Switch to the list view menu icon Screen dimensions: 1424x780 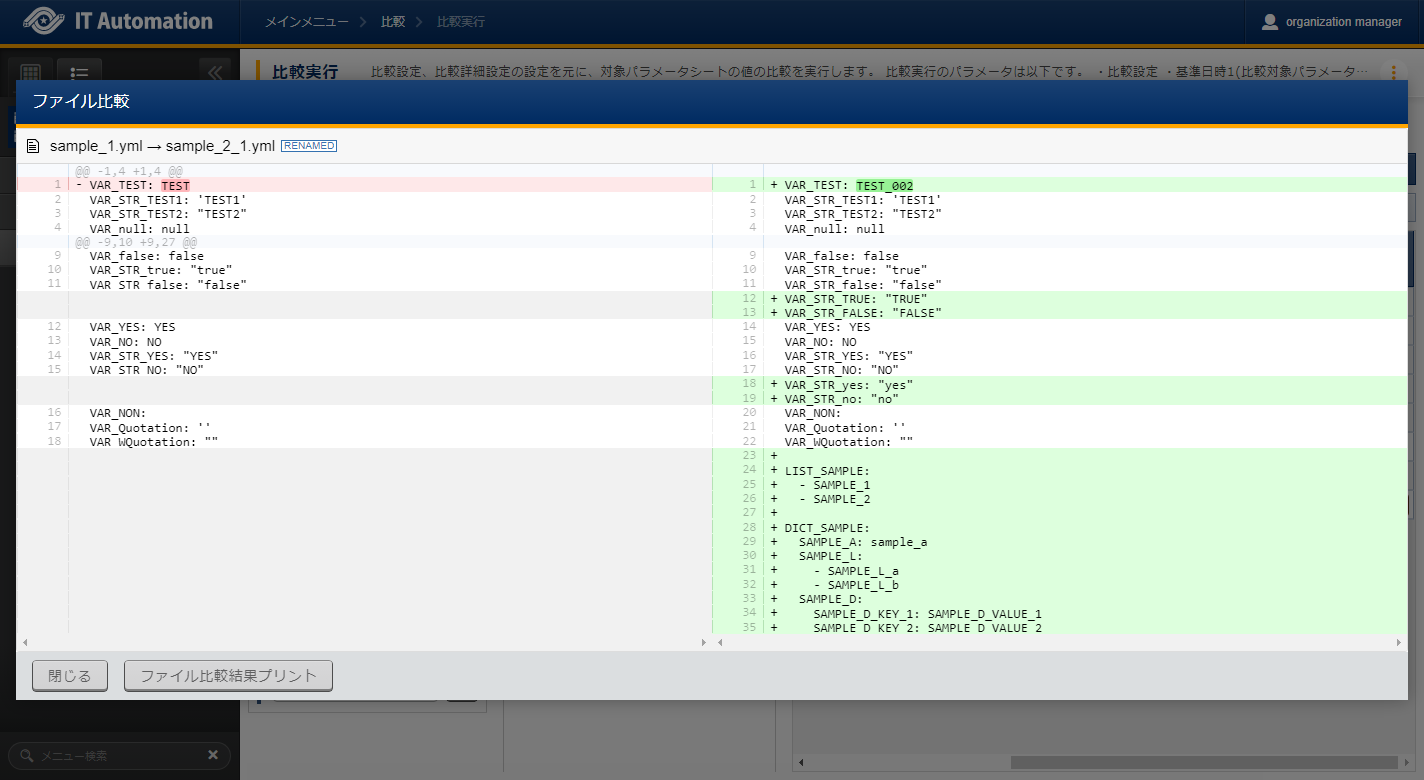[x=79, y=74]
